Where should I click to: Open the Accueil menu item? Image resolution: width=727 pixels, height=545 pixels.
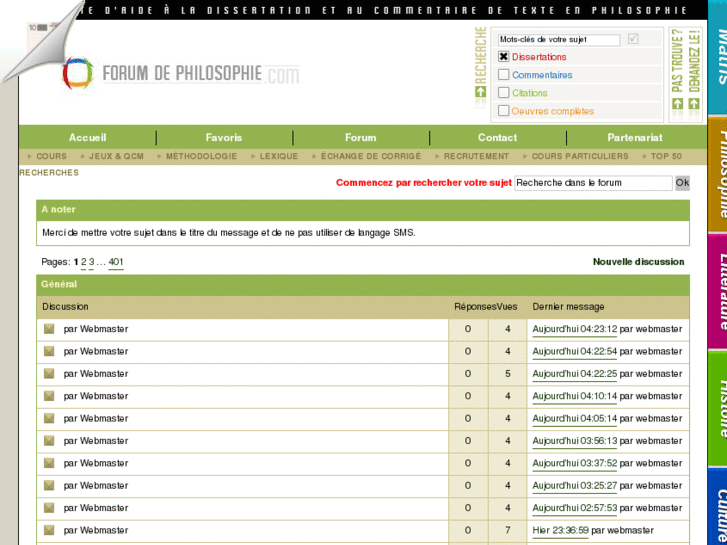pos(88,137)
